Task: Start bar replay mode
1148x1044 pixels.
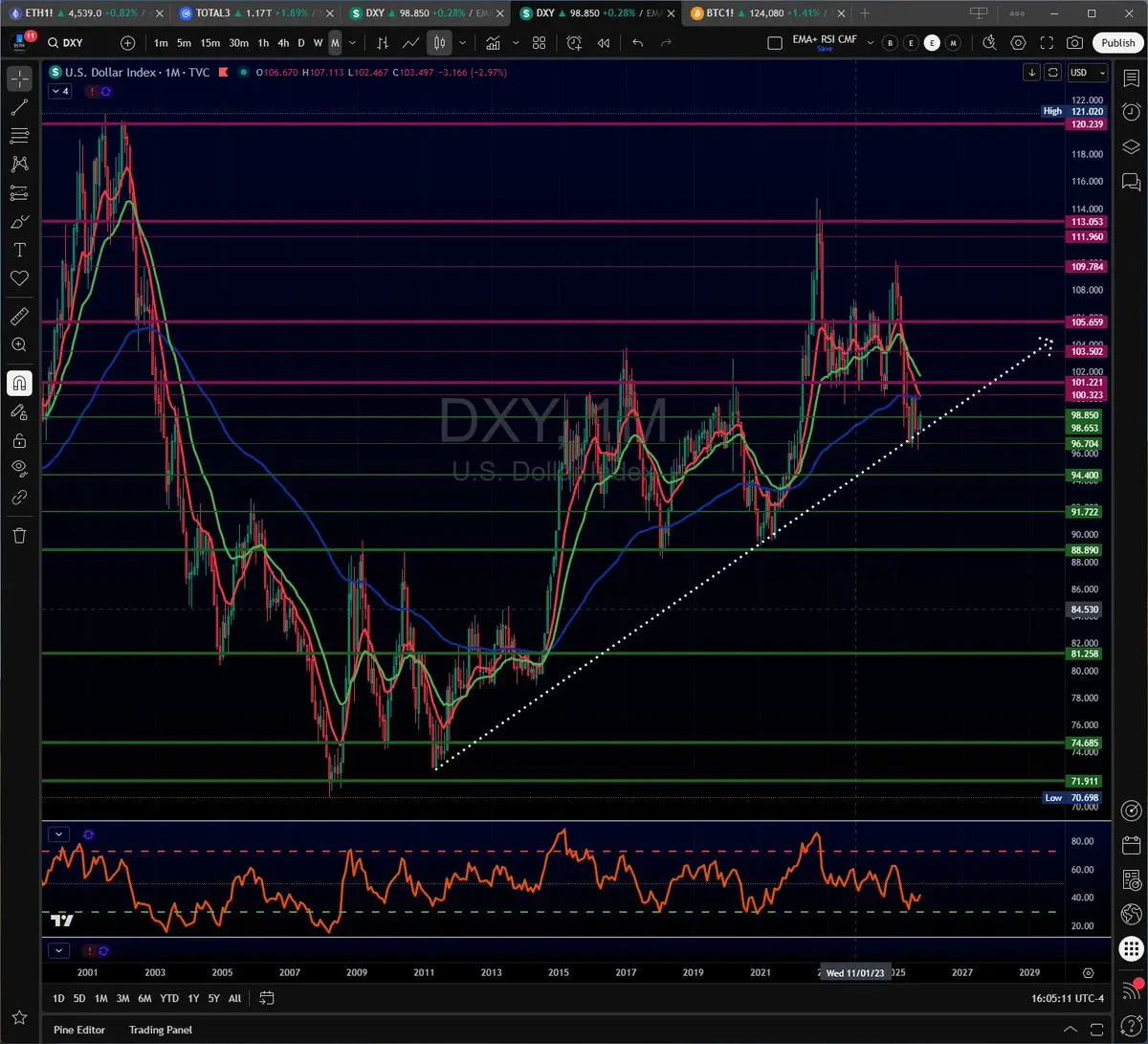Action: (x=604, y=43)
